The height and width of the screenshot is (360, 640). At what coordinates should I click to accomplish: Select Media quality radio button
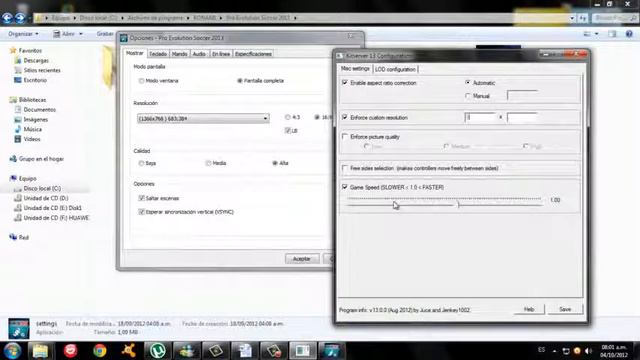point(208,163)
